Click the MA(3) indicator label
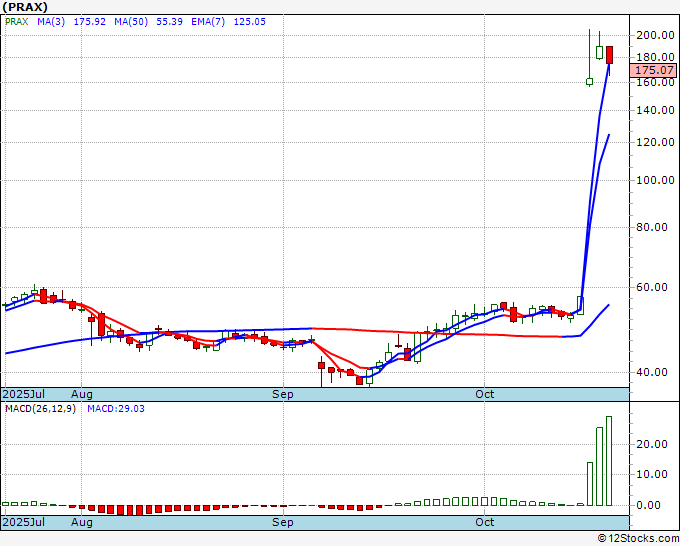680x546 pixels. pyautogui.click(x=51, y=22)
